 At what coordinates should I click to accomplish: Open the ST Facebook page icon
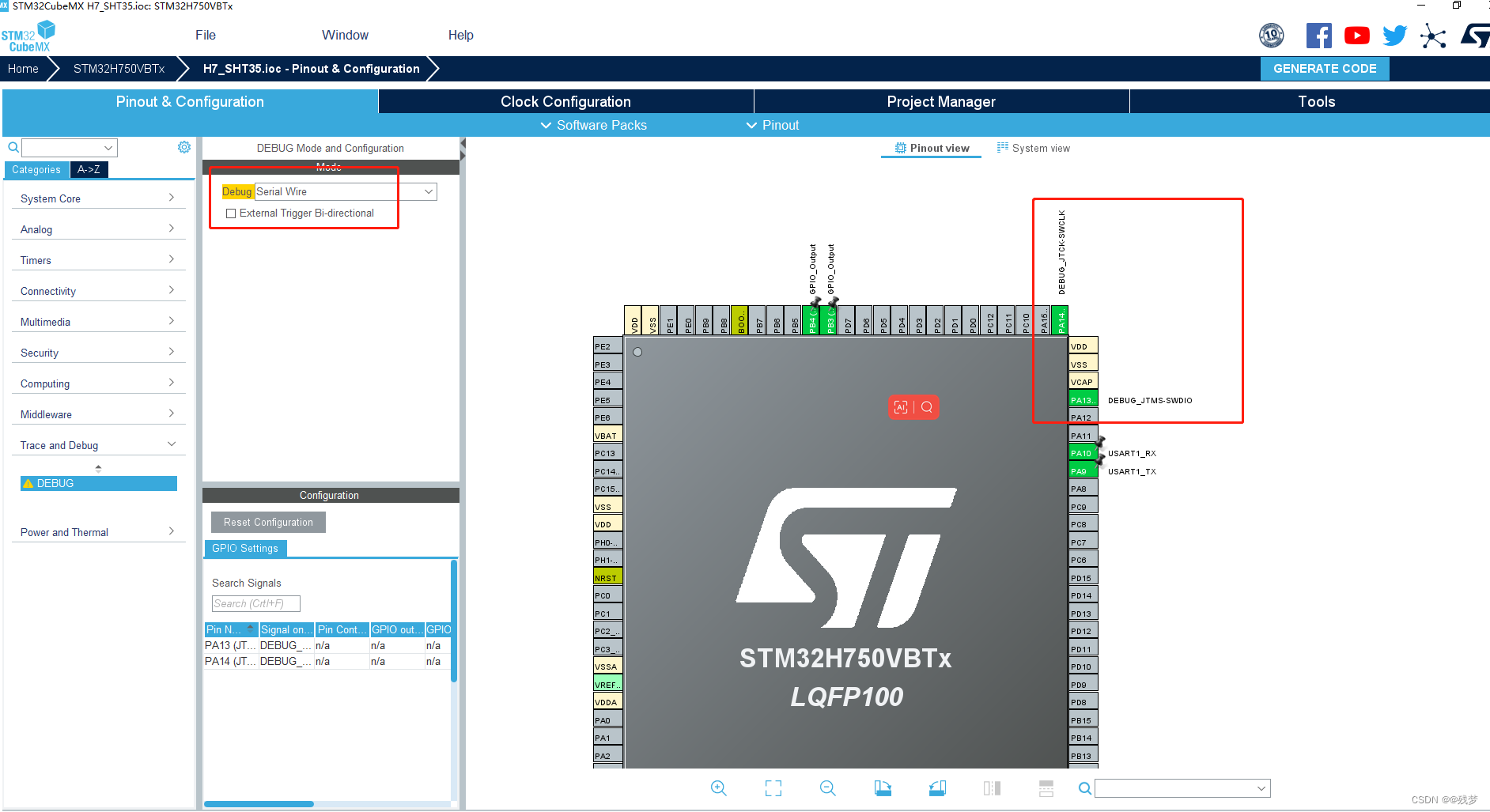coord(1318,36)
